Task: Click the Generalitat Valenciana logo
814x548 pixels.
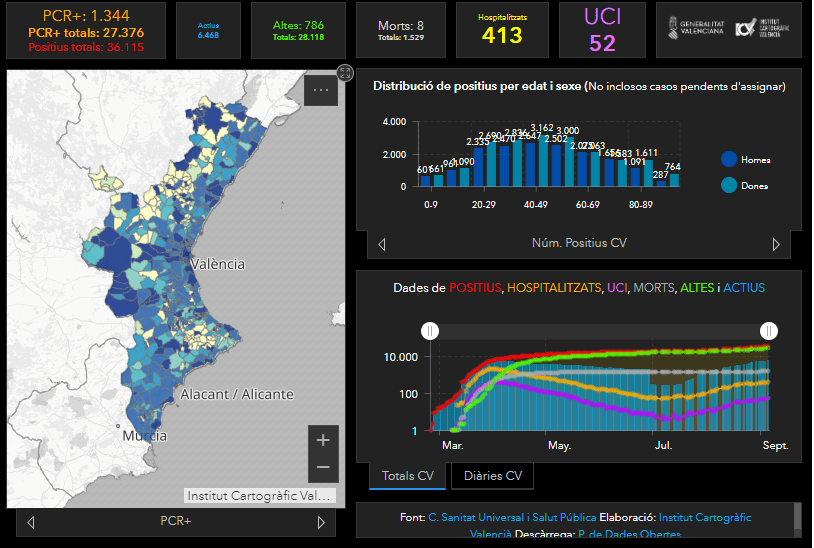Action: pos(696,30)
